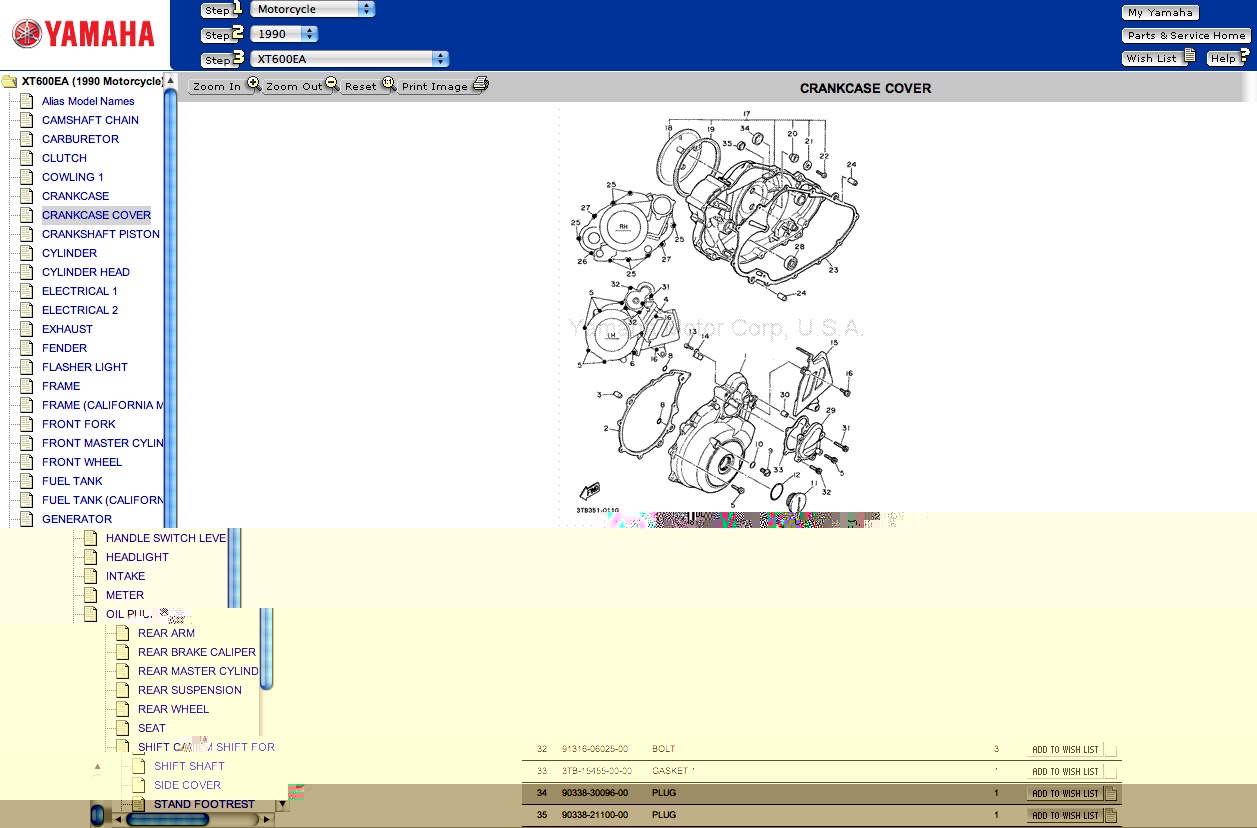Click the tree panel horizontal scrollbar thumb
The image size is (1257, 828).
pyautogui.click(x=167, y=819)
